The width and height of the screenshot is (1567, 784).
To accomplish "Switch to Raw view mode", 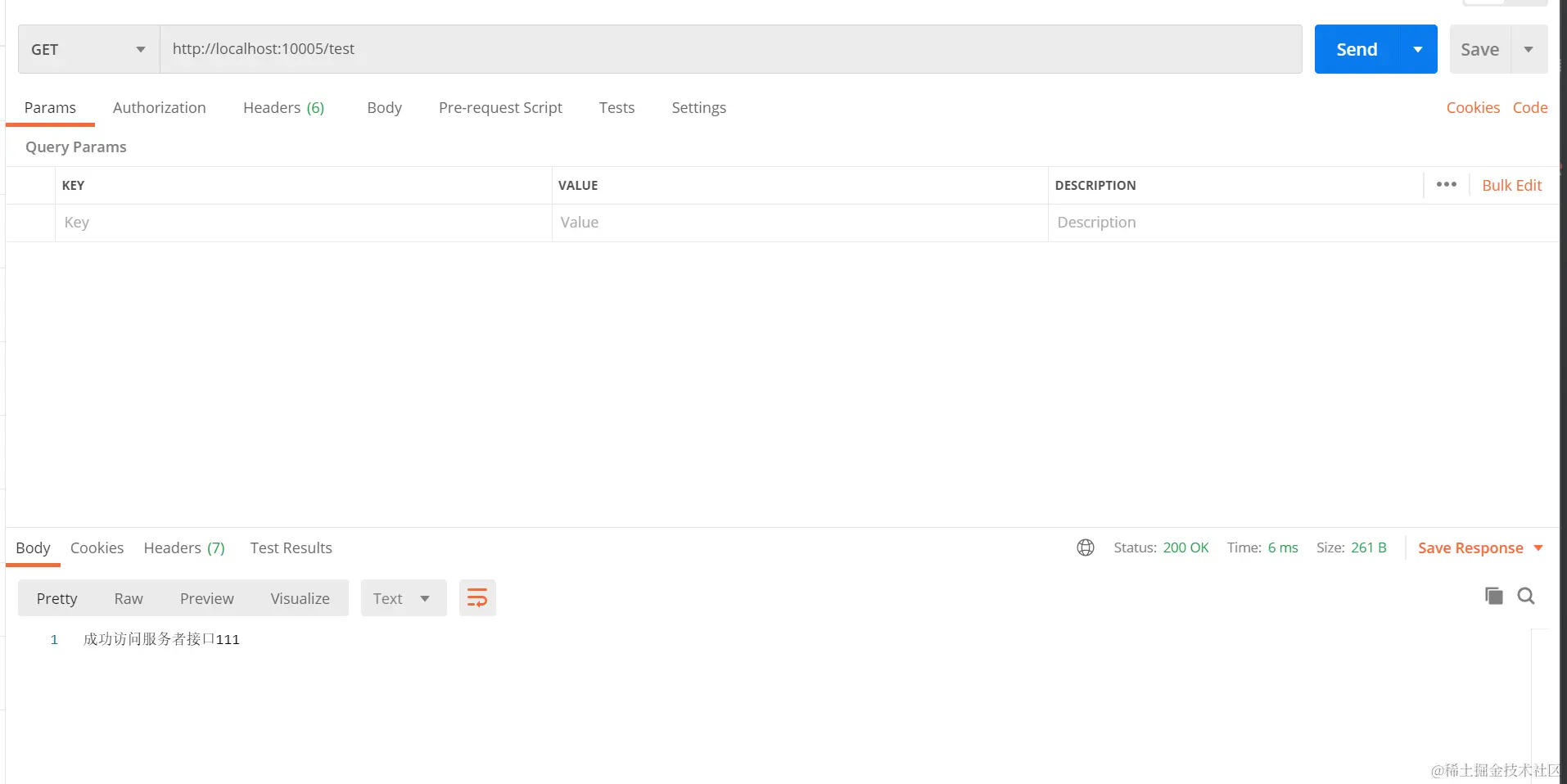I will [129, 598].
